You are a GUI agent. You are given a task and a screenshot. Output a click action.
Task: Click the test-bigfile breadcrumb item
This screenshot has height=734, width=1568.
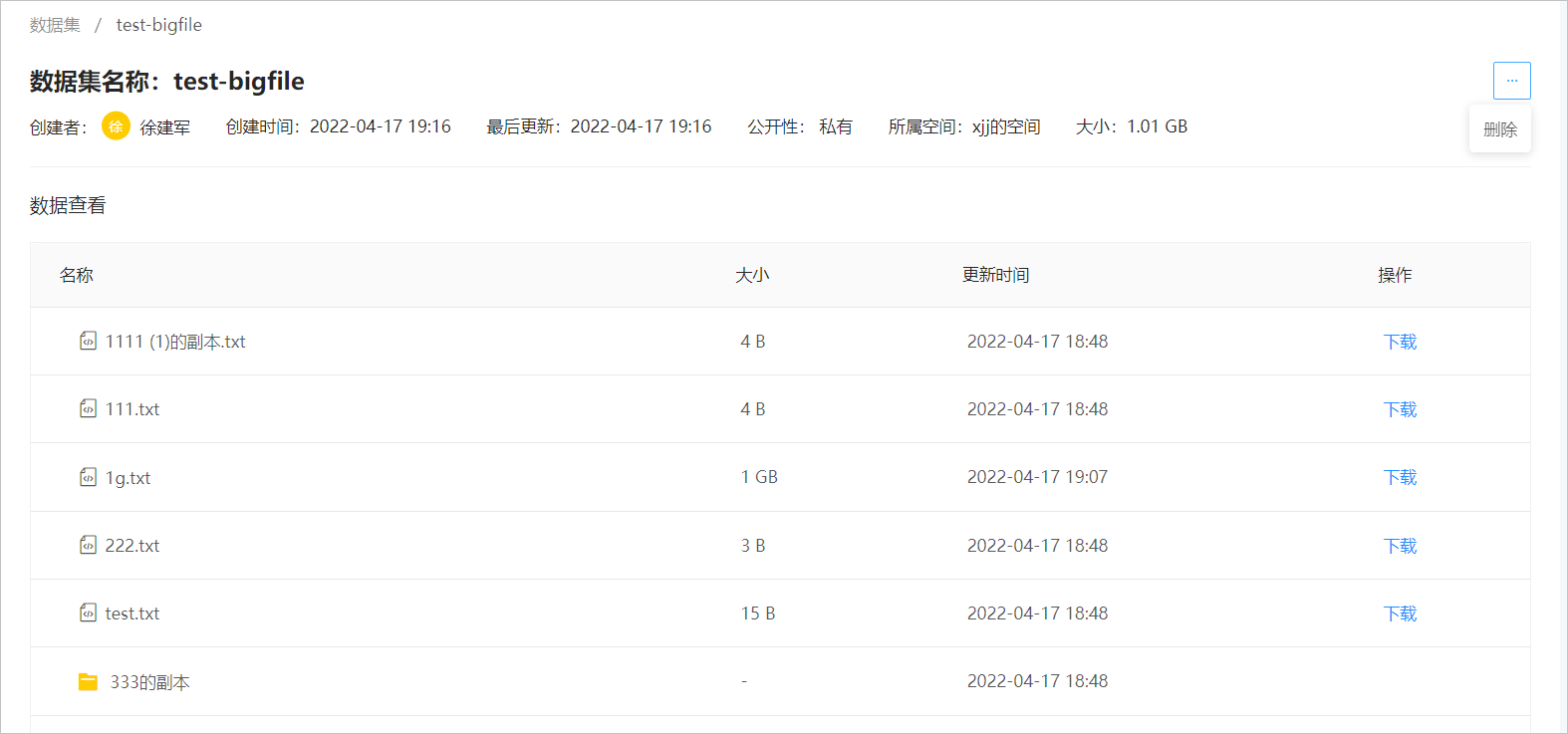[159, 25]
